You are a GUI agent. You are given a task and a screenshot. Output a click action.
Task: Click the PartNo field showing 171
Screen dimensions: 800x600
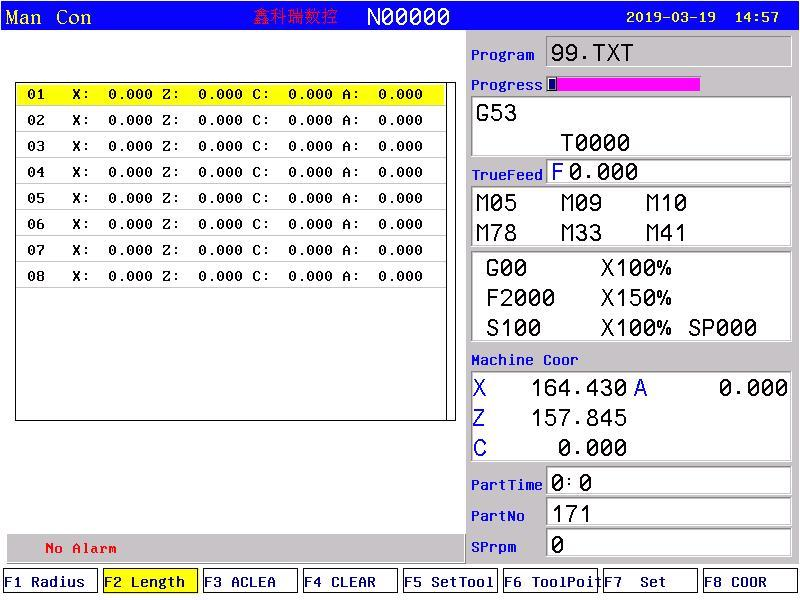tap(668, 513)
